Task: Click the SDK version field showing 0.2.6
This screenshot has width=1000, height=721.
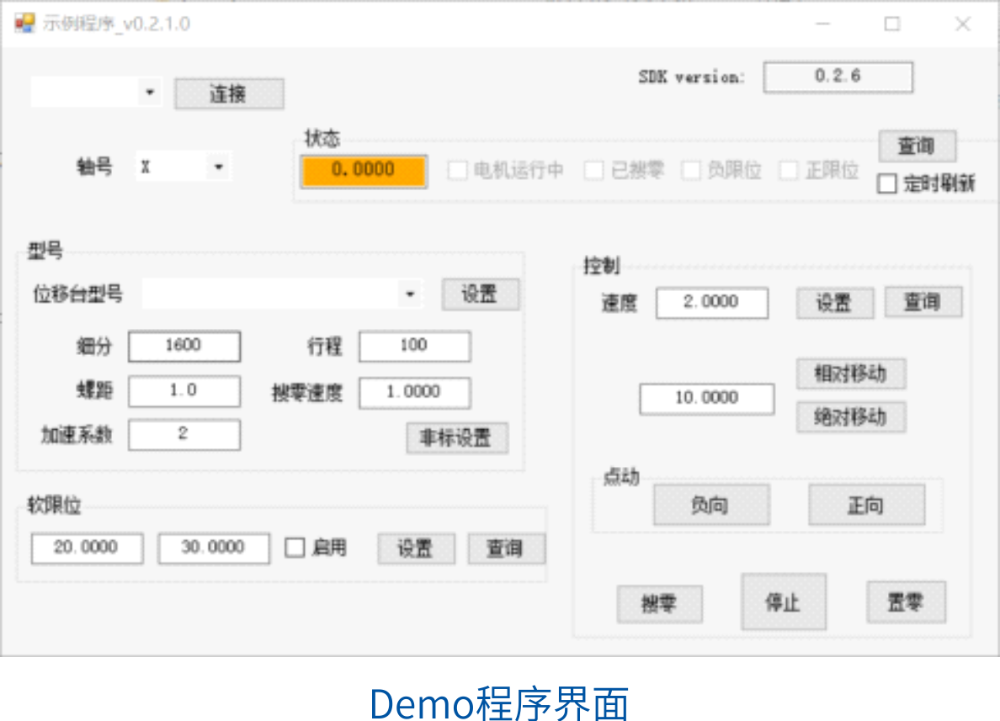Action: 838,76
